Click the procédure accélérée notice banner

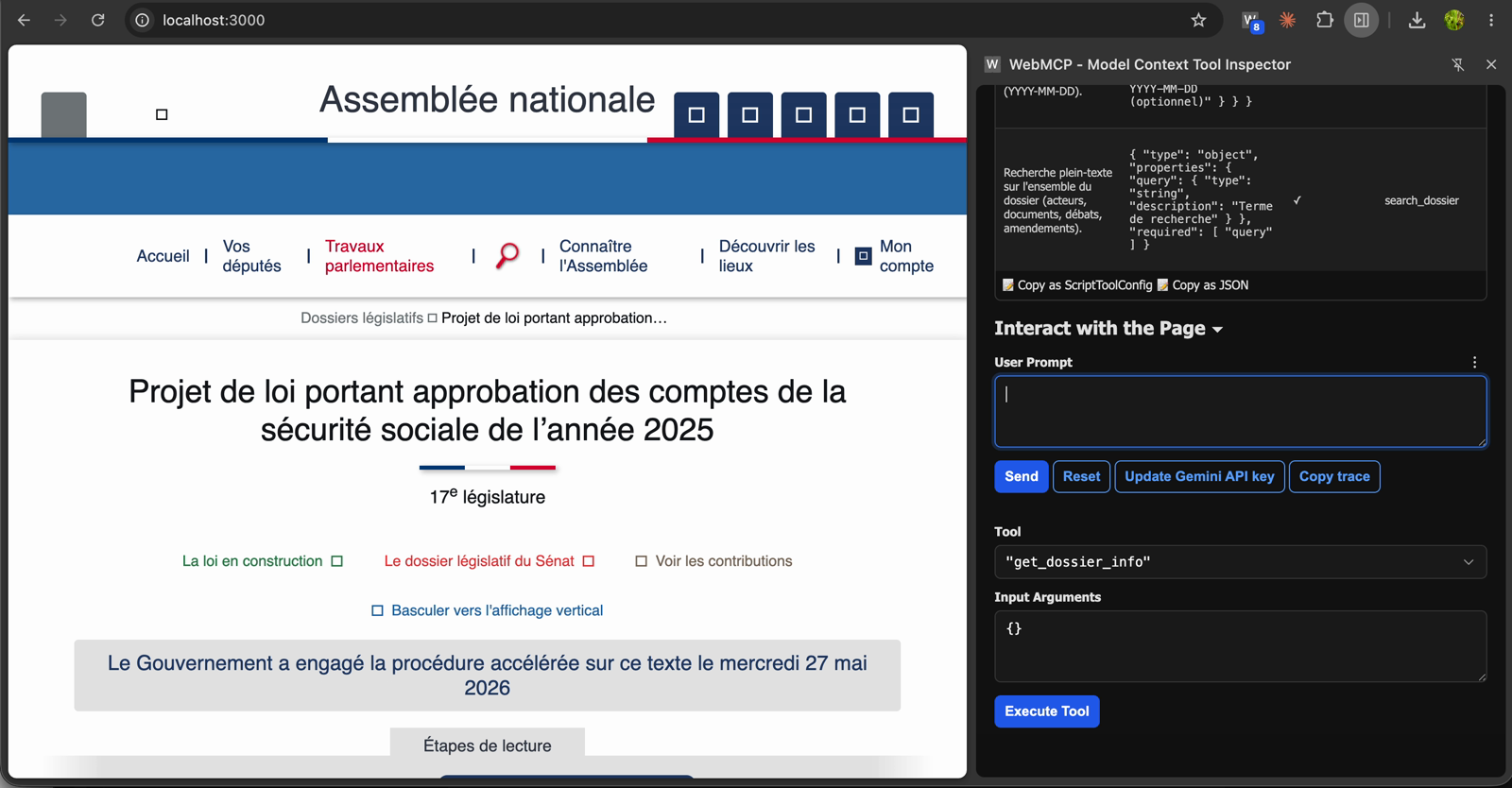(x=488, y=676)
